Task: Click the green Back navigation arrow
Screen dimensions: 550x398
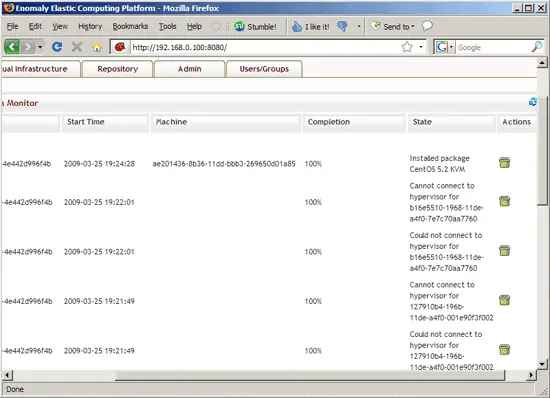Action: (x=12, y=47)
